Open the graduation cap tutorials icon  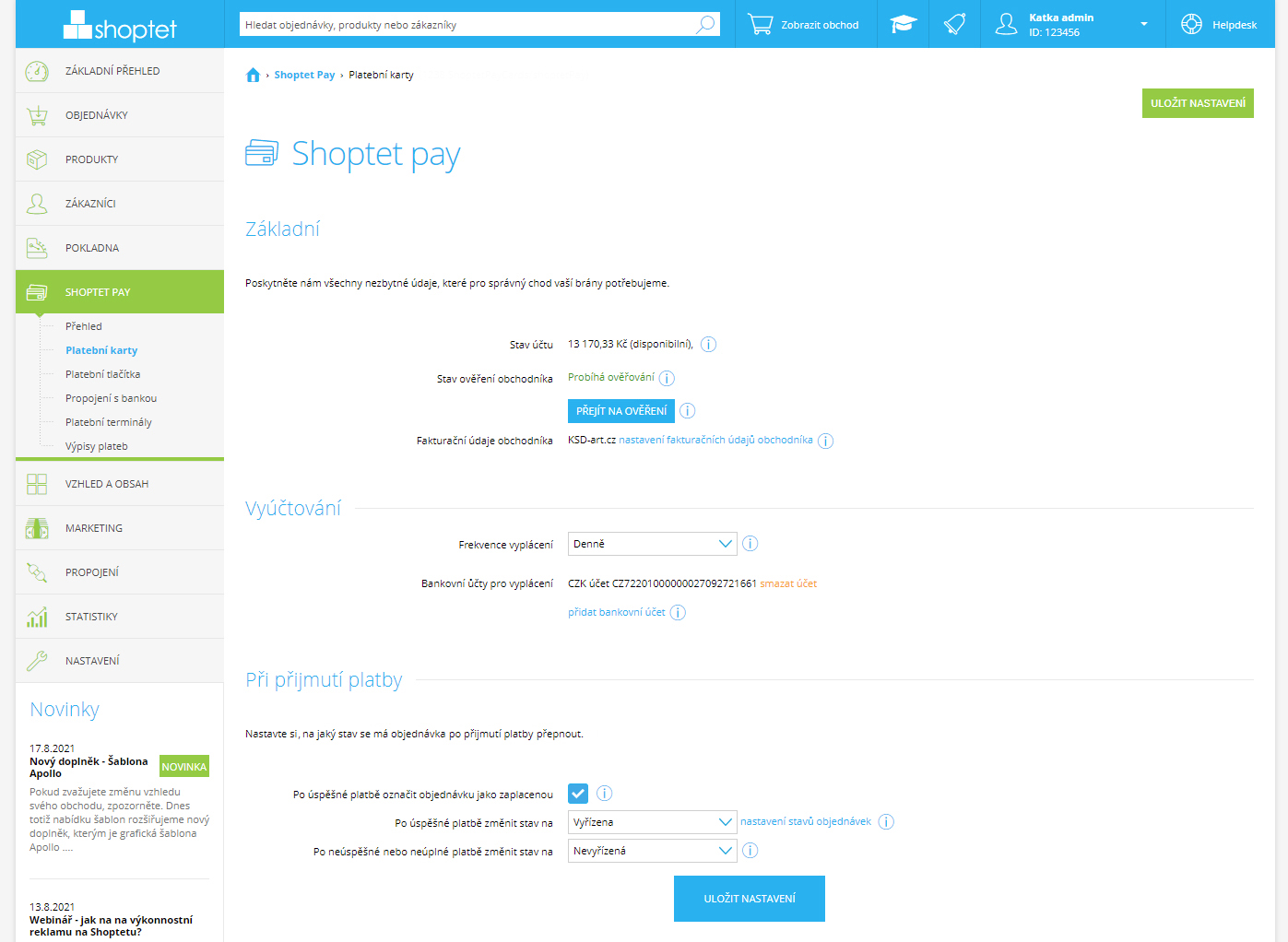click(x=904, y=24)
